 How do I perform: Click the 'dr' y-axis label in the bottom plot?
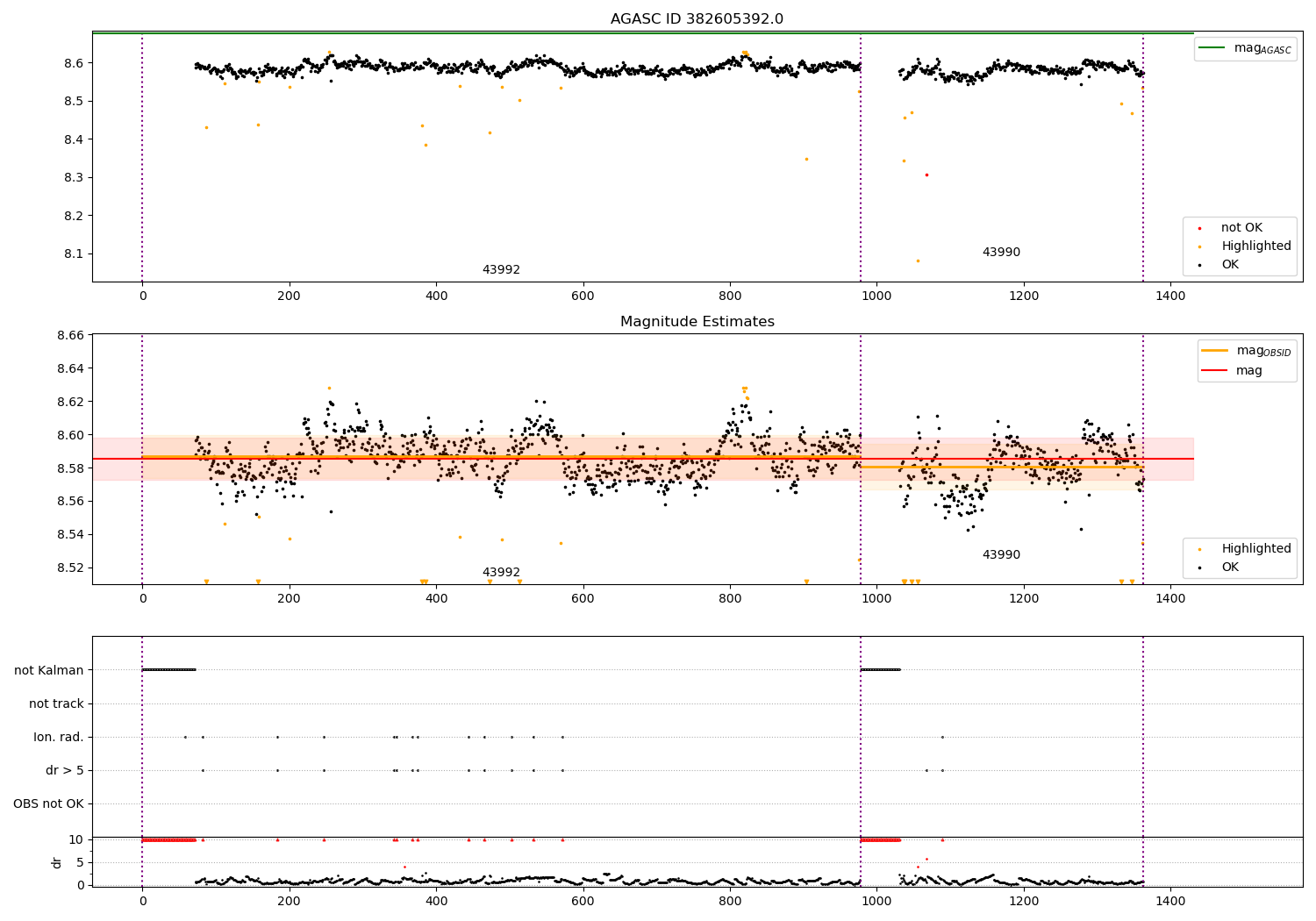[x=57, y=862]
